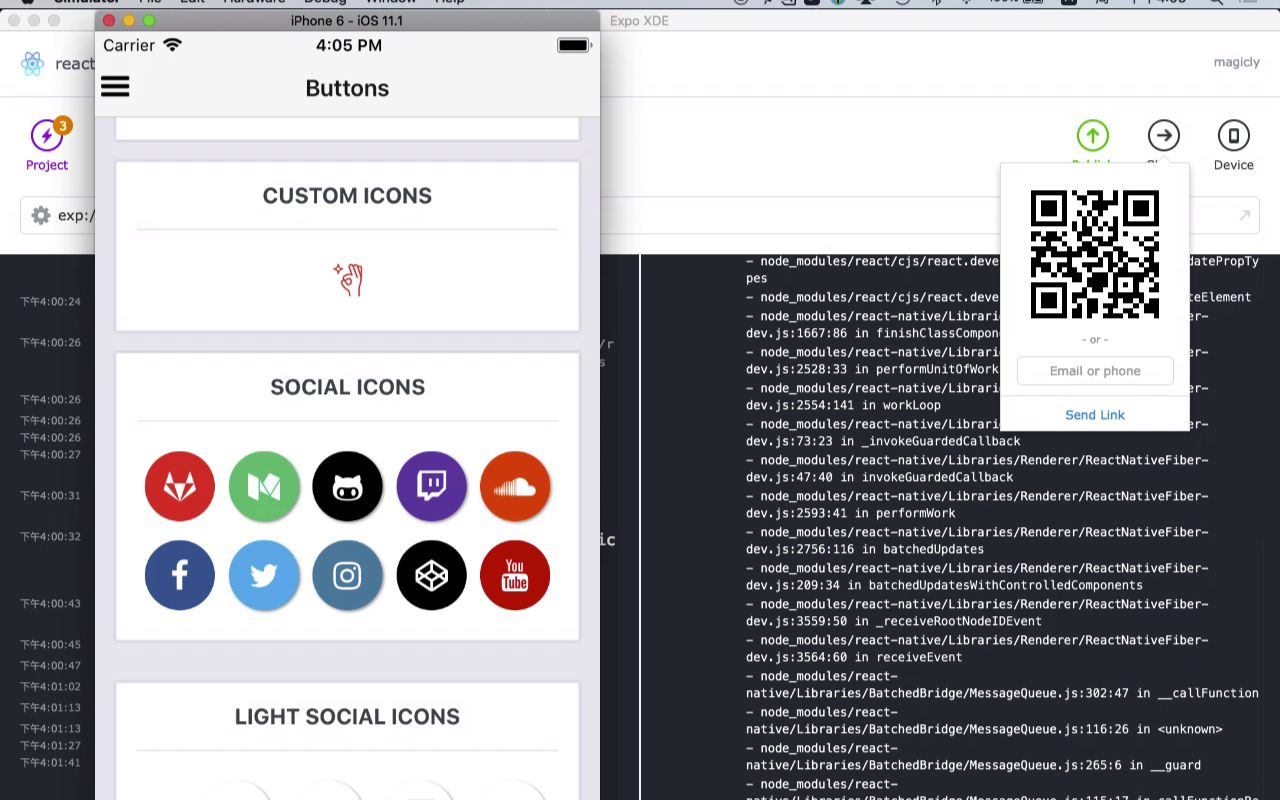This screenshot has height=800, width=1280.
Task: Click the settings gear next to exp URL
Action: [x=41, y=215]
